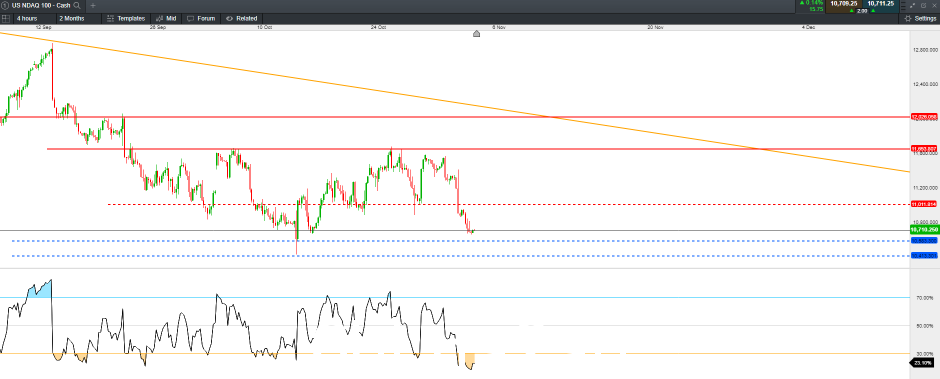Click the 11,653.807 red price label

[924, 149]
